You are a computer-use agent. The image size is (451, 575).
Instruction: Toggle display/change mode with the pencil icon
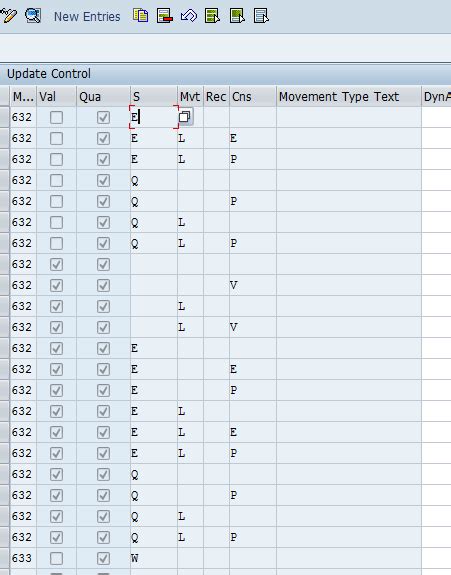(x=8, y=16)
